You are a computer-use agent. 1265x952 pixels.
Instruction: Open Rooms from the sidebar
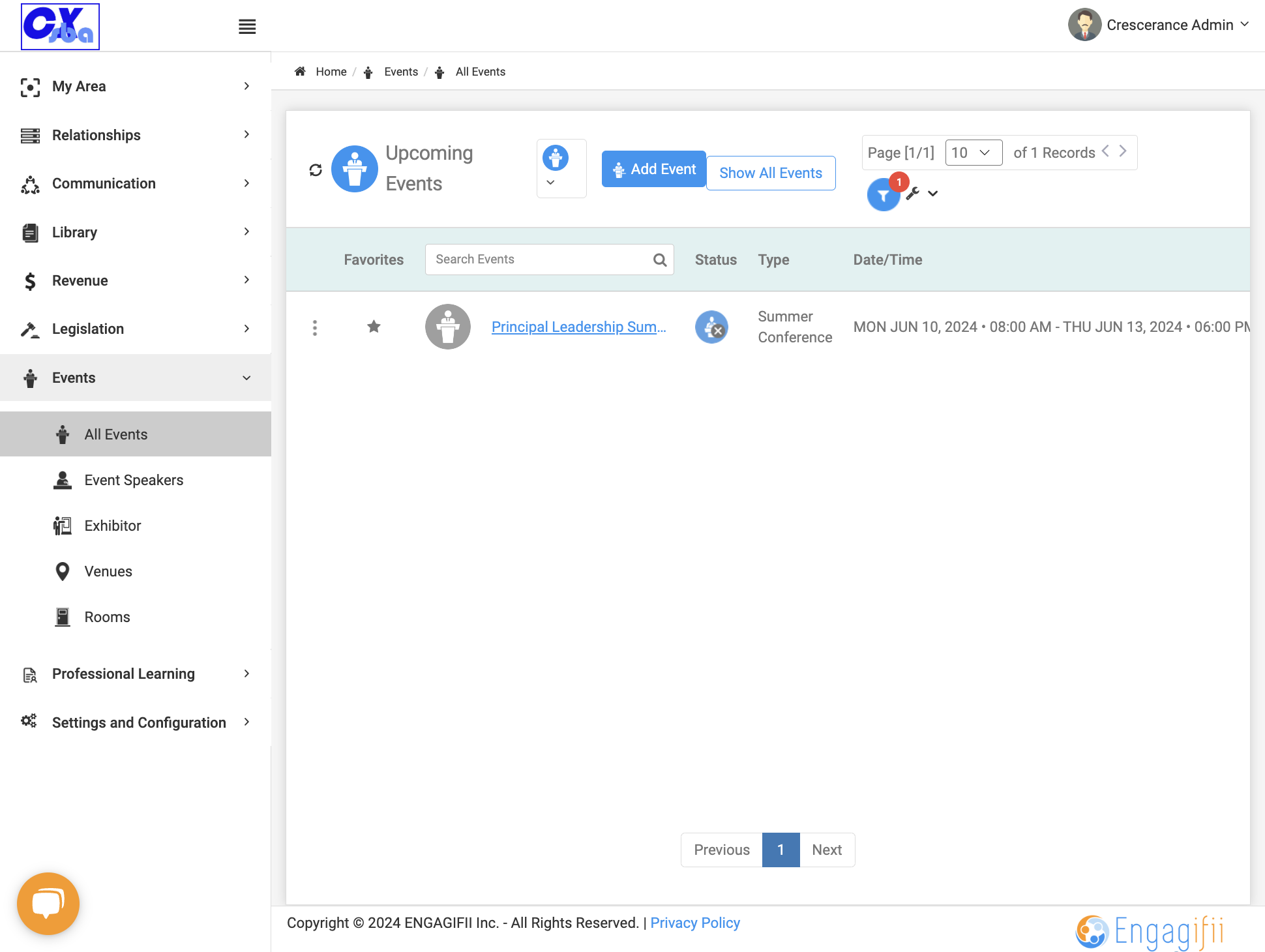[x=136, y=617]
